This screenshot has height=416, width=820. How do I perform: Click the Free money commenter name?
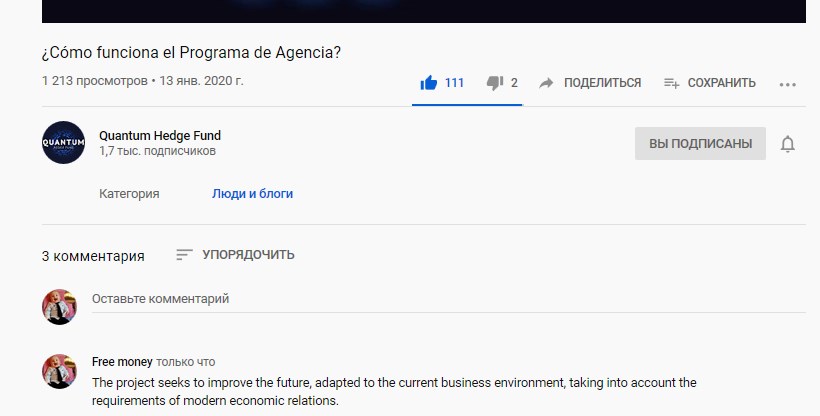122,362
